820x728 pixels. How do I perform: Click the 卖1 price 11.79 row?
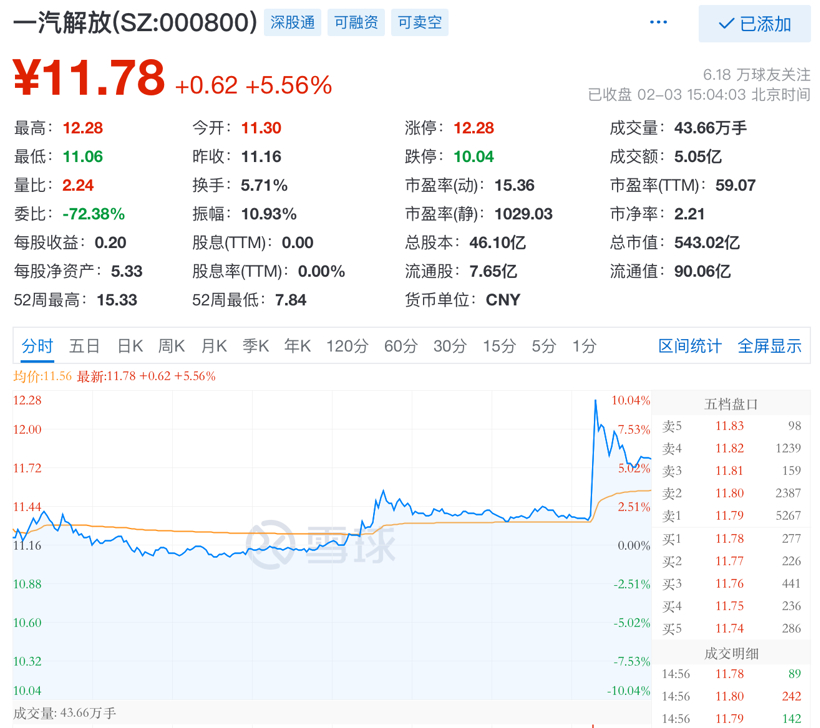pyautogui.click(x=731, y=516)
